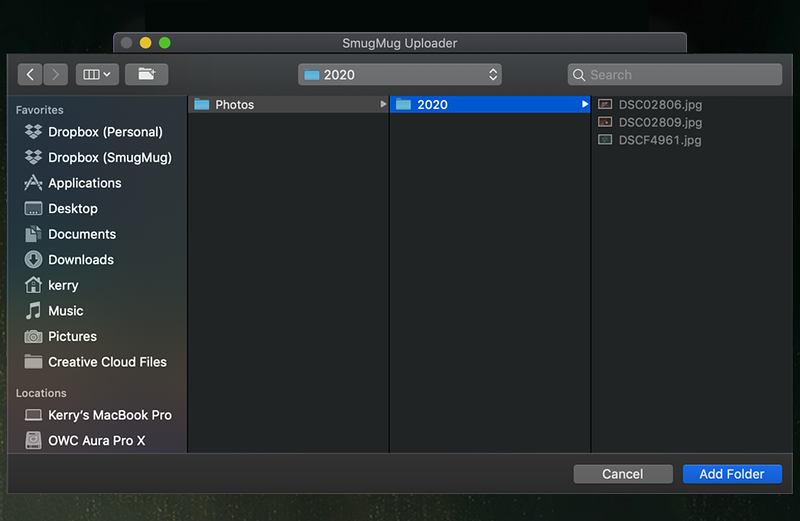Click the Cancel button
This screenshot has height=521, width=800.
pos(623,474)
